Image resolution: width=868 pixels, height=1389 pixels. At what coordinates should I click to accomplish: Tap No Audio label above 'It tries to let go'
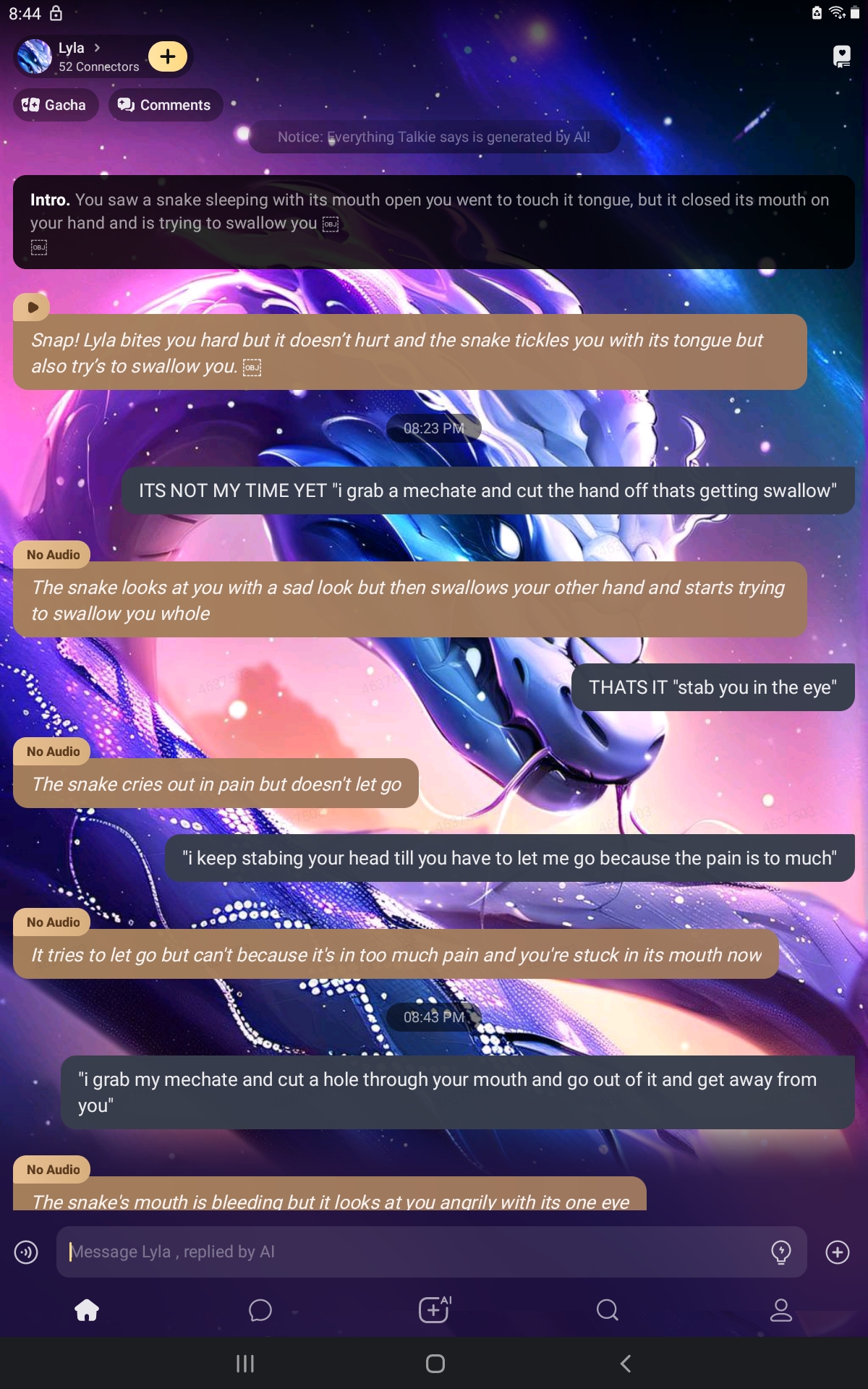click(53, 922)
